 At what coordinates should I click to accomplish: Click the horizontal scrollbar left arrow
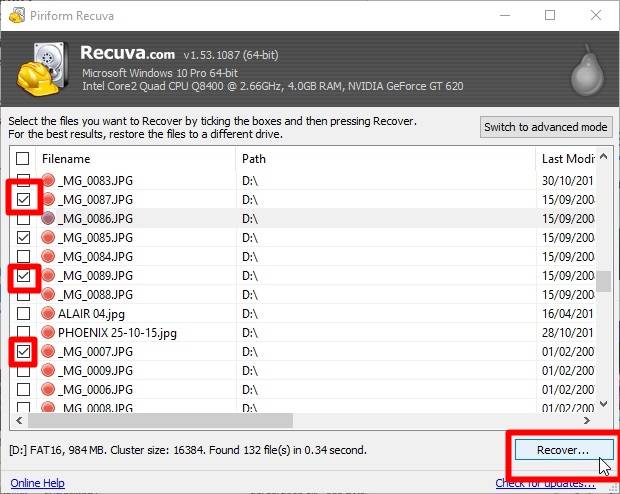point(19,420)
